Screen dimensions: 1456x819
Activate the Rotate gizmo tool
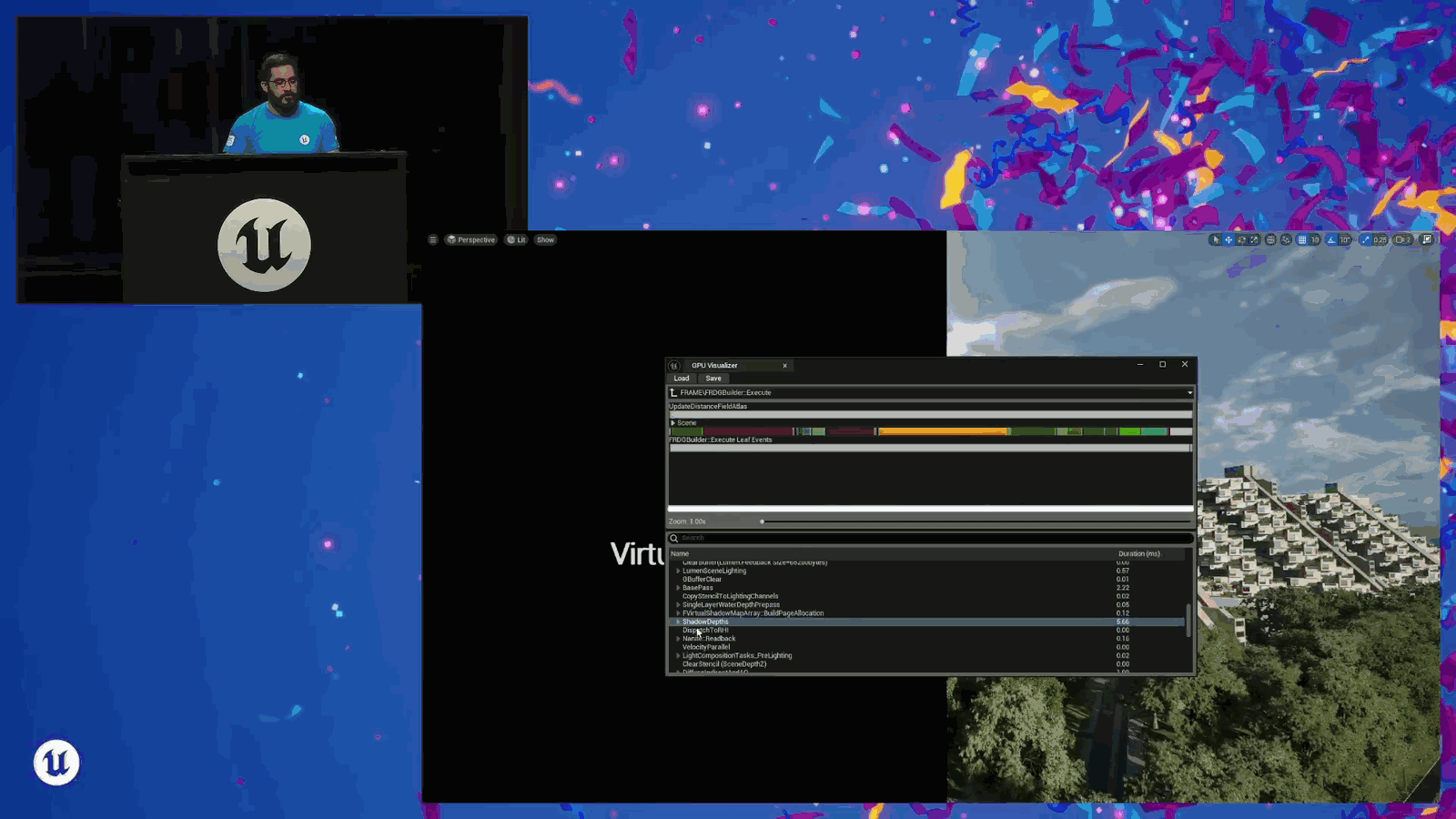[1241, 240]
